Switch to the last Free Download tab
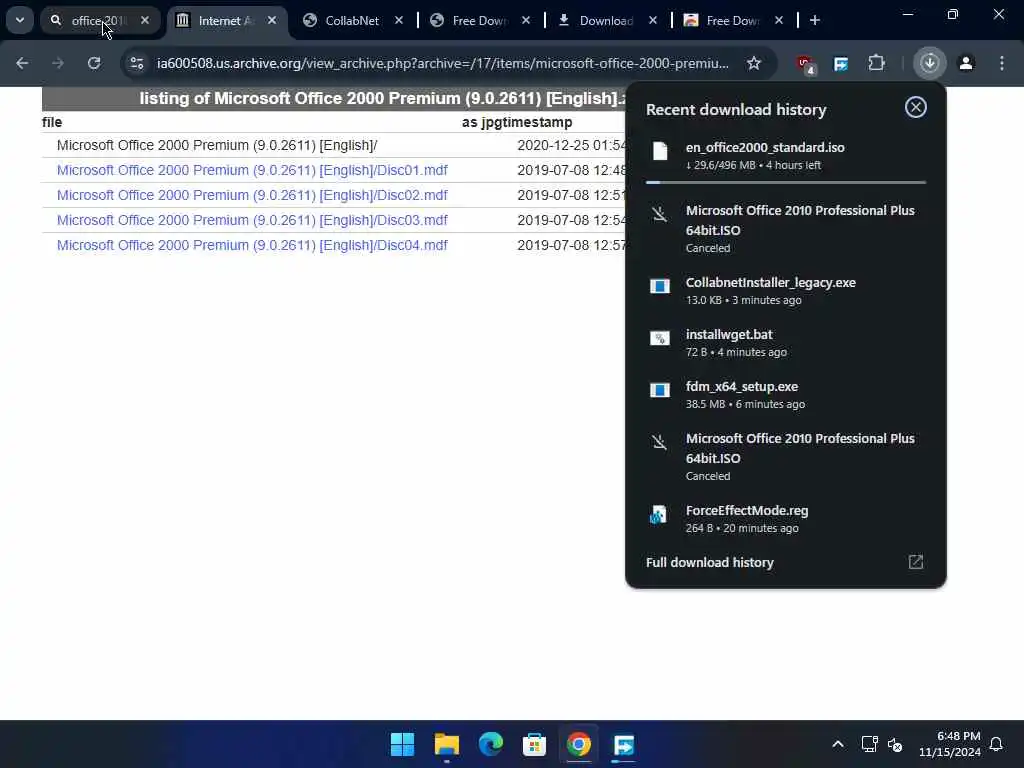The height and width of the screenshot is (768, 1024). [732, 20]
